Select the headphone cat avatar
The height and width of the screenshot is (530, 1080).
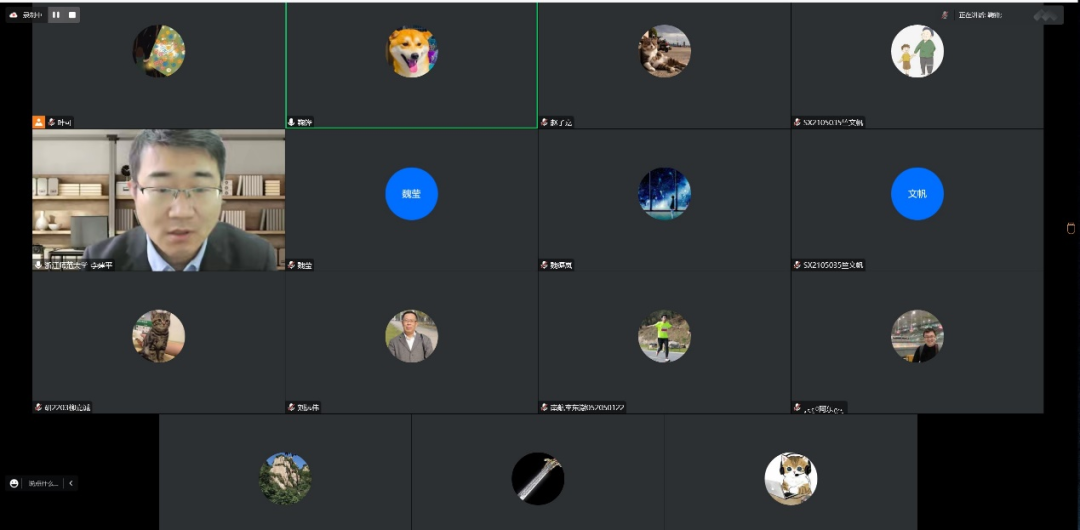click(x=791, y=478)
